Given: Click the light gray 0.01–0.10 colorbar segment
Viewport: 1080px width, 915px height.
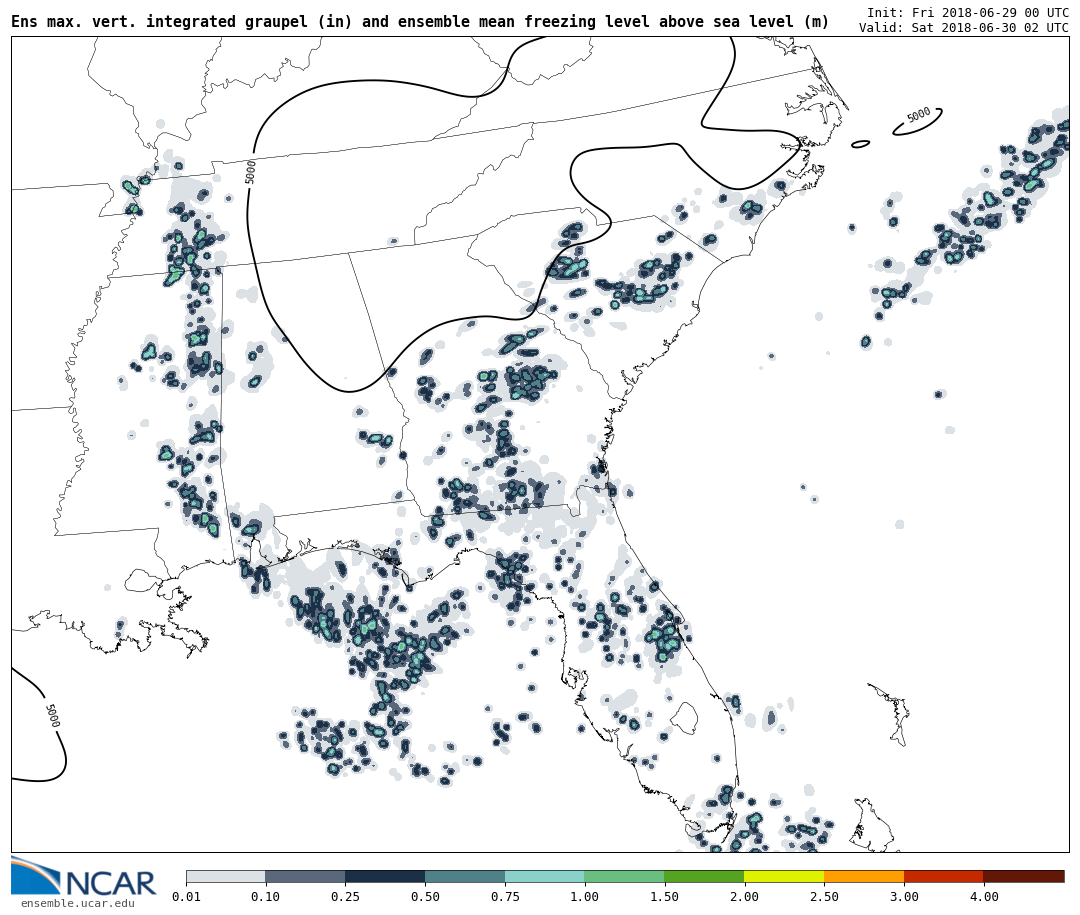Looking at the screenshot, I should click(x=225, y=876).
